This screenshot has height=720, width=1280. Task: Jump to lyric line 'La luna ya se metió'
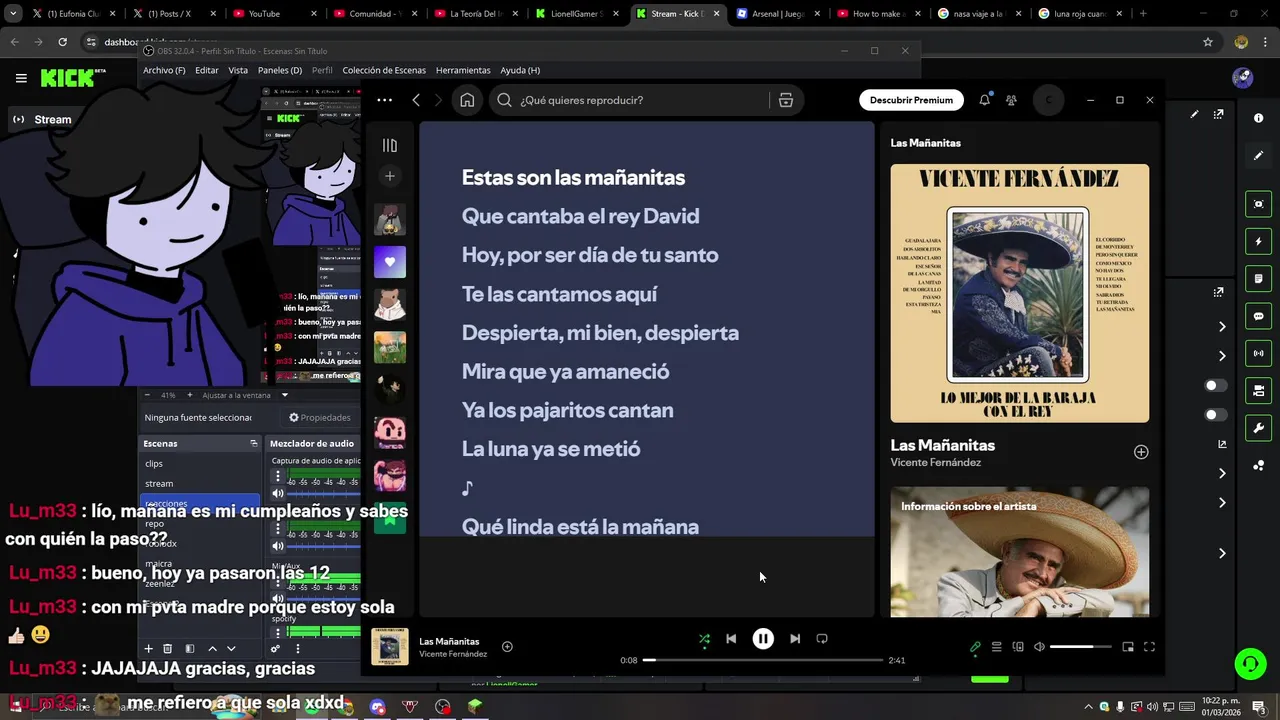point(551,449)
